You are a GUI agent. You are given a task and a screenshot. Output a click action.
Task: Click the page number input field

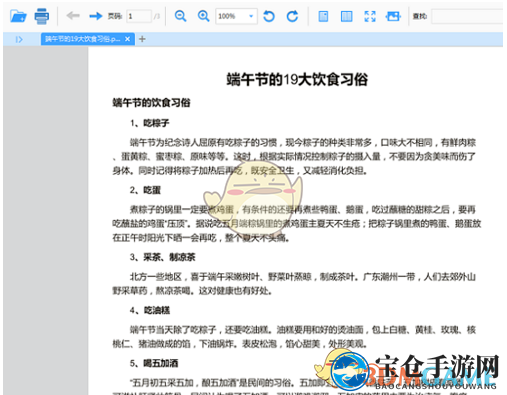point(139,16)
